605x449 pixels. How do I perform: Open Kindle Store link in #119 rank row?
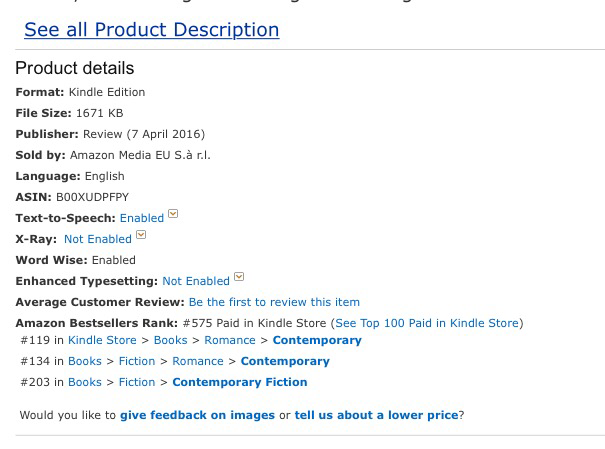click(102, 340)
